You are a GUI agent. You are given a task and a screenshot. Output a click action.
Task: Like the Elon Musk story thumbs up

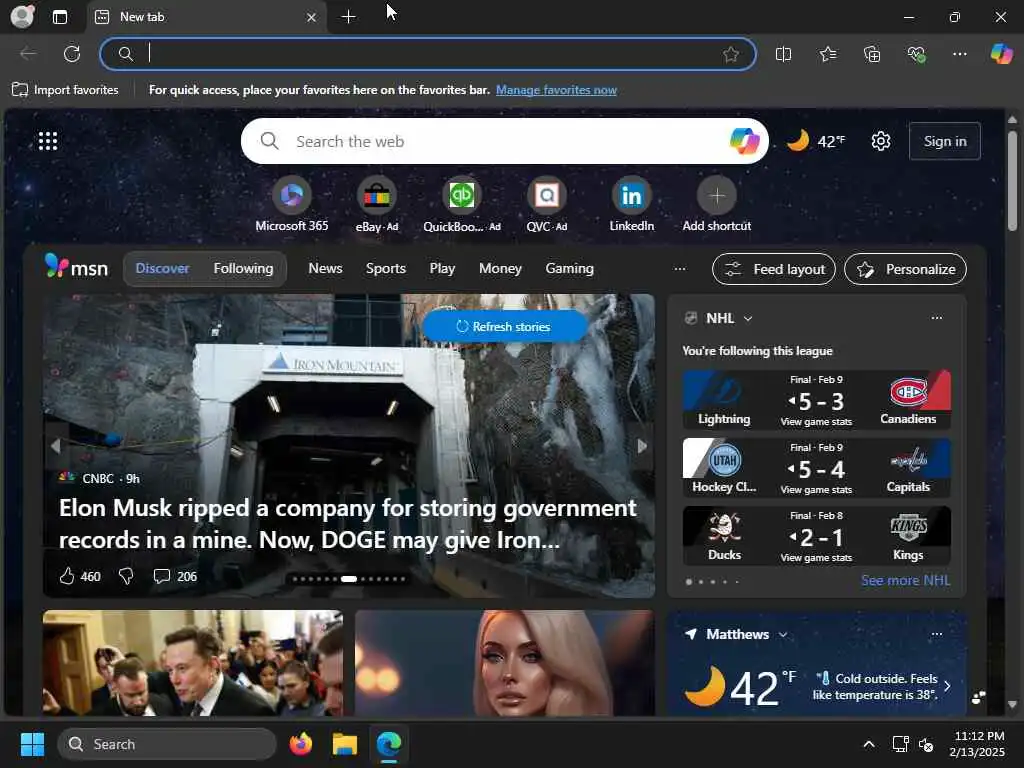pos(67,576)
